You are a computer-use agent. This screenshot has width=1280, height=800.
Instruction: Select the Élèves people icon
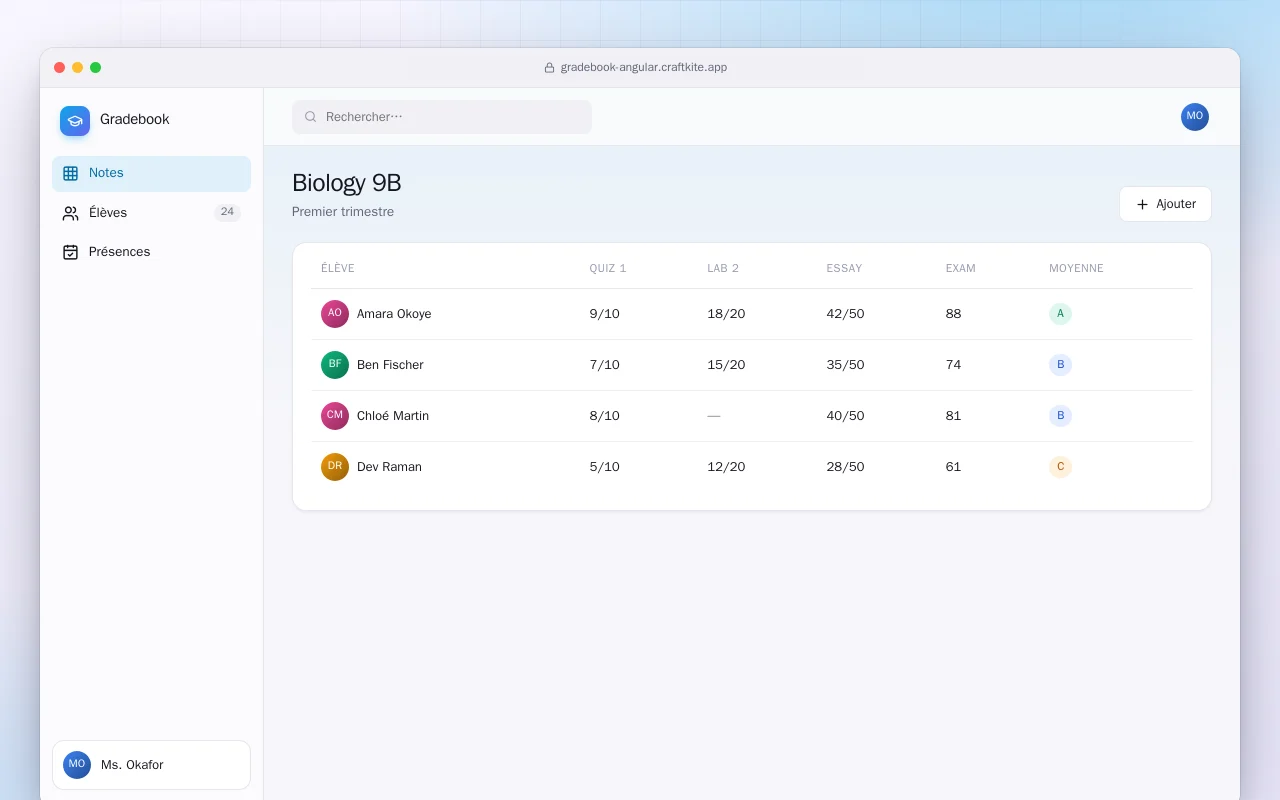pyautogui.click(x=70, y=213)
